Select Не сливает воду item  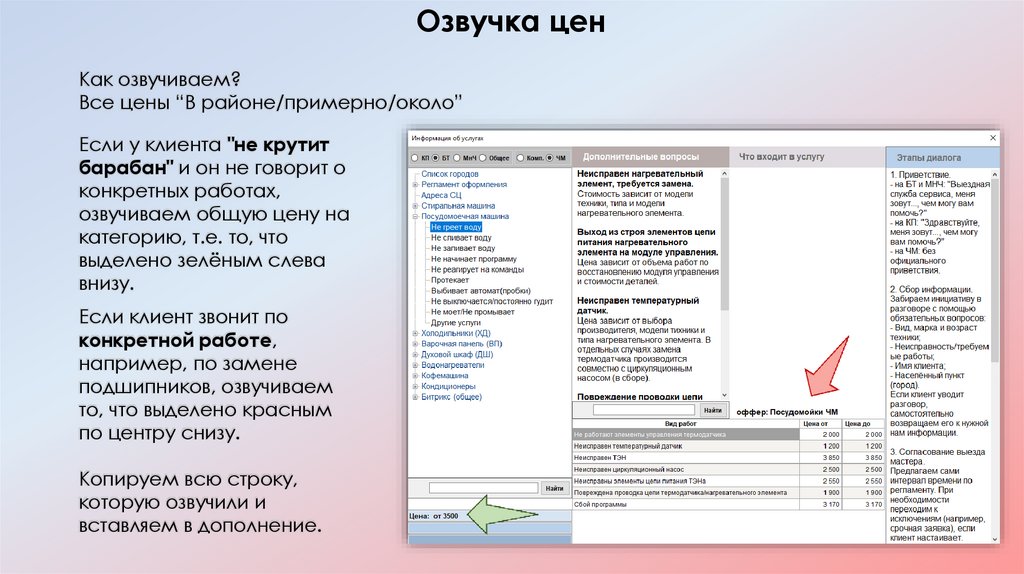[x=460, y=238]
